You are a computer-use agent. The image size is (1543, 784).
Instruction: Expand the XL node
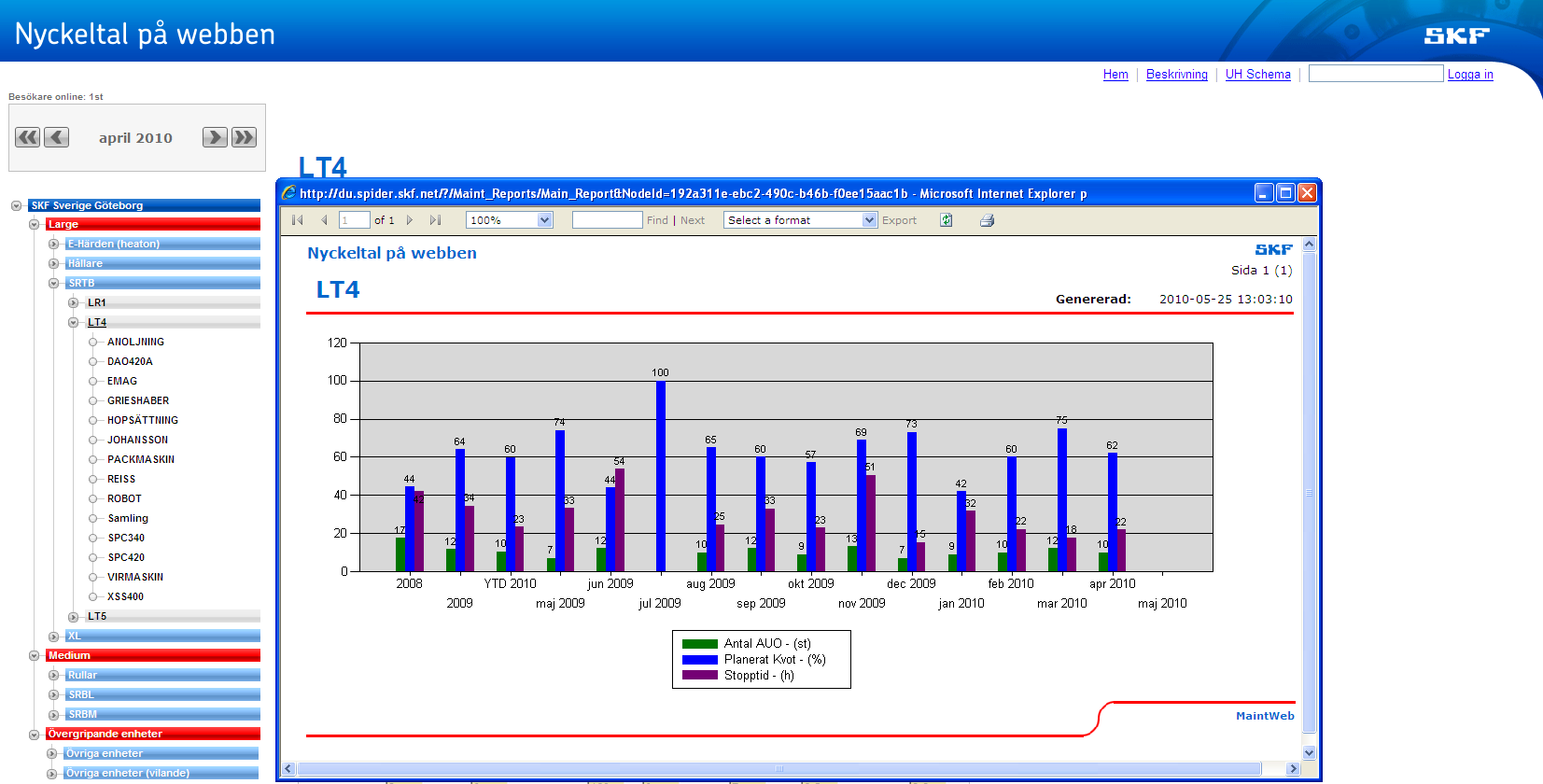(54, 637)
